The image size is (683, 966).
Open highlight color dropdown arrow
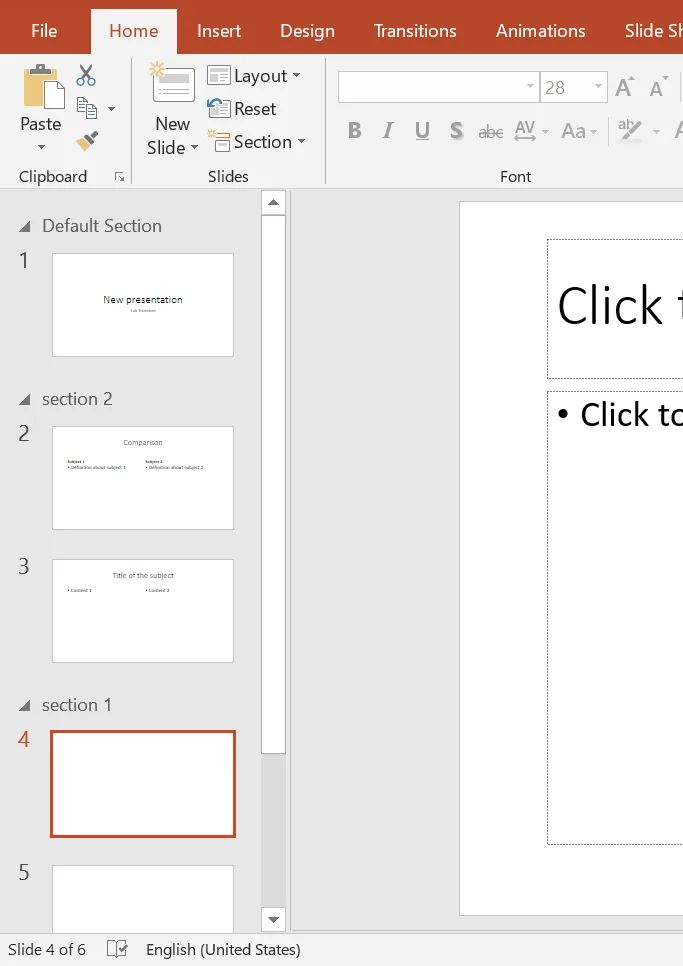pyautogui.click(x=657, y=131)
